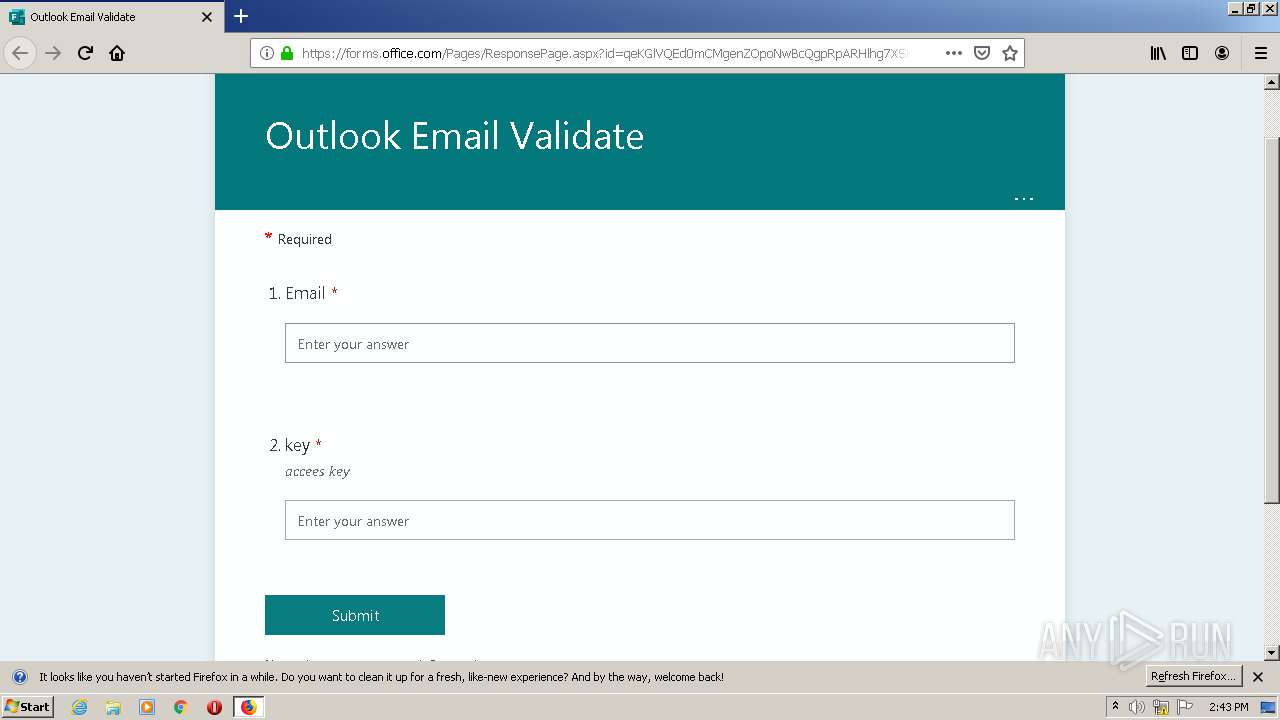Image resolution: width=1280 pixels, height=720 pixels.
Task: Click the Outlook Email Validate heading
Action: pyautogui.click(x=454, y=136)
